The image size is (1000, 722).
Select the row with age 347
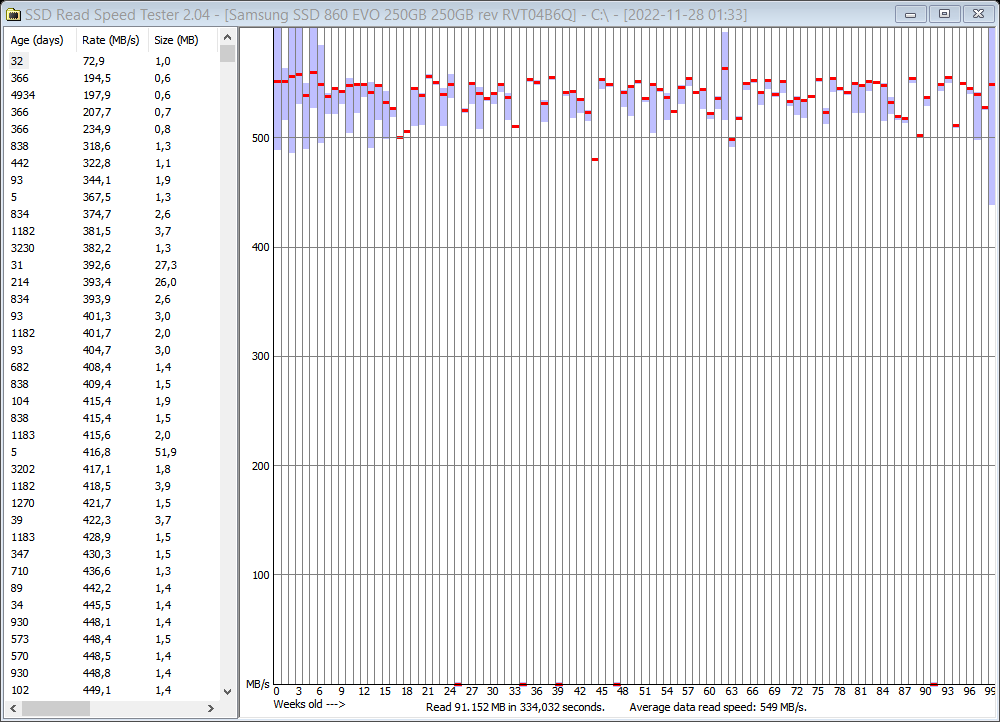(x=112, y=554)
